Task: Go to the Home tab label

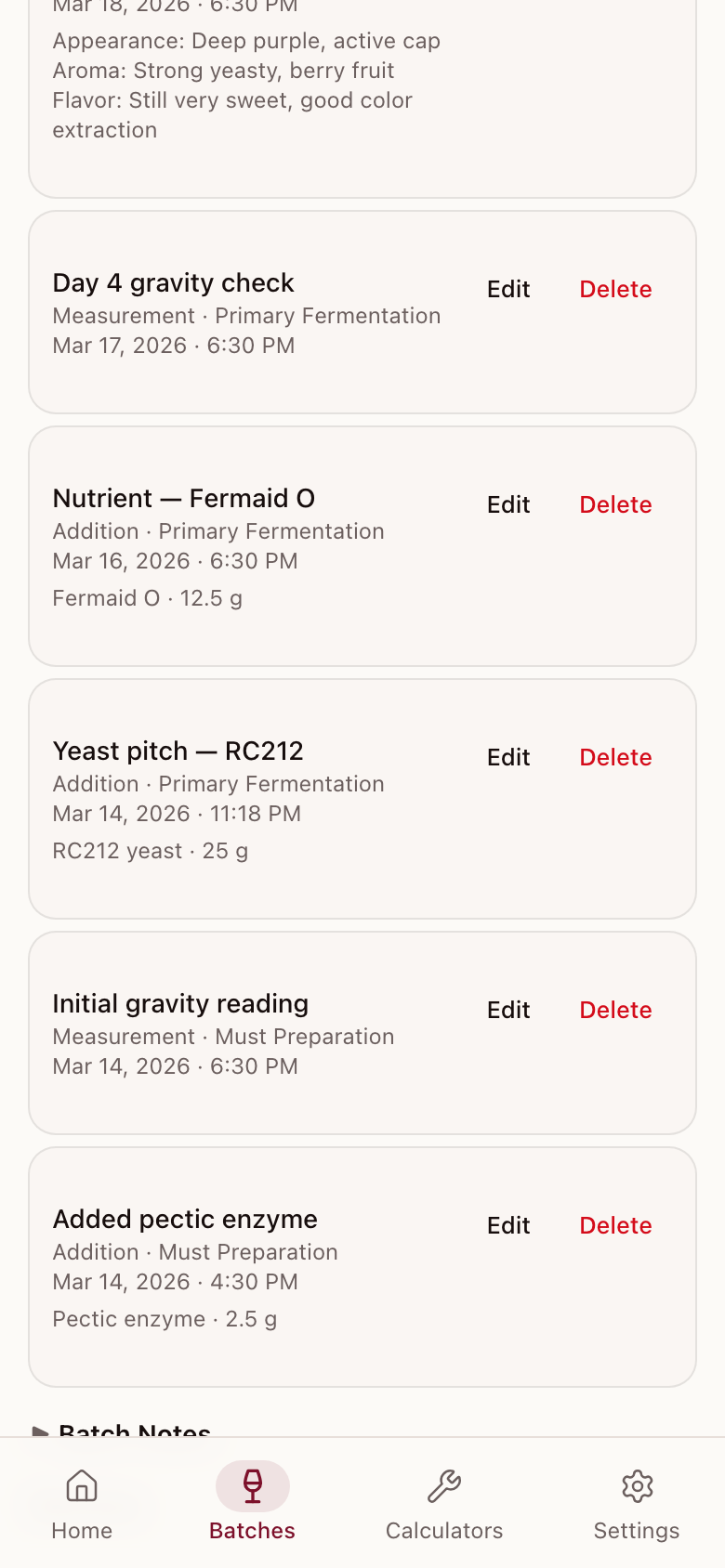Action: (x=82, y=1531)
